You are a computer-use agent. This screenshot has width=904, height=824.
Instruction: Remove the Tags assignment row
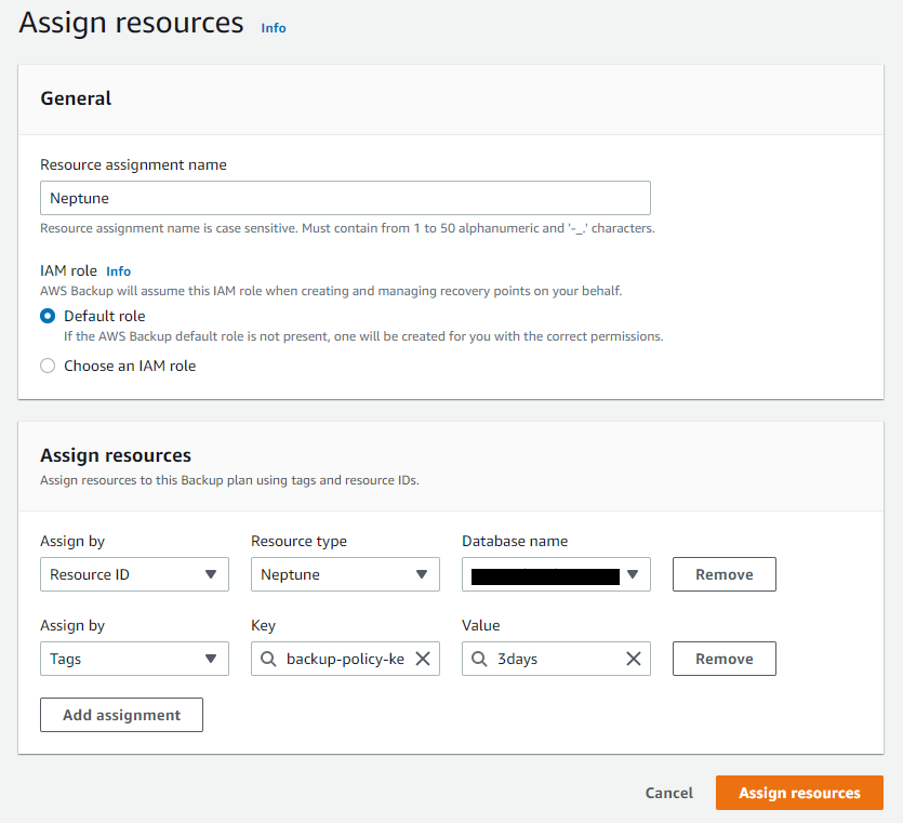point(723,658)
